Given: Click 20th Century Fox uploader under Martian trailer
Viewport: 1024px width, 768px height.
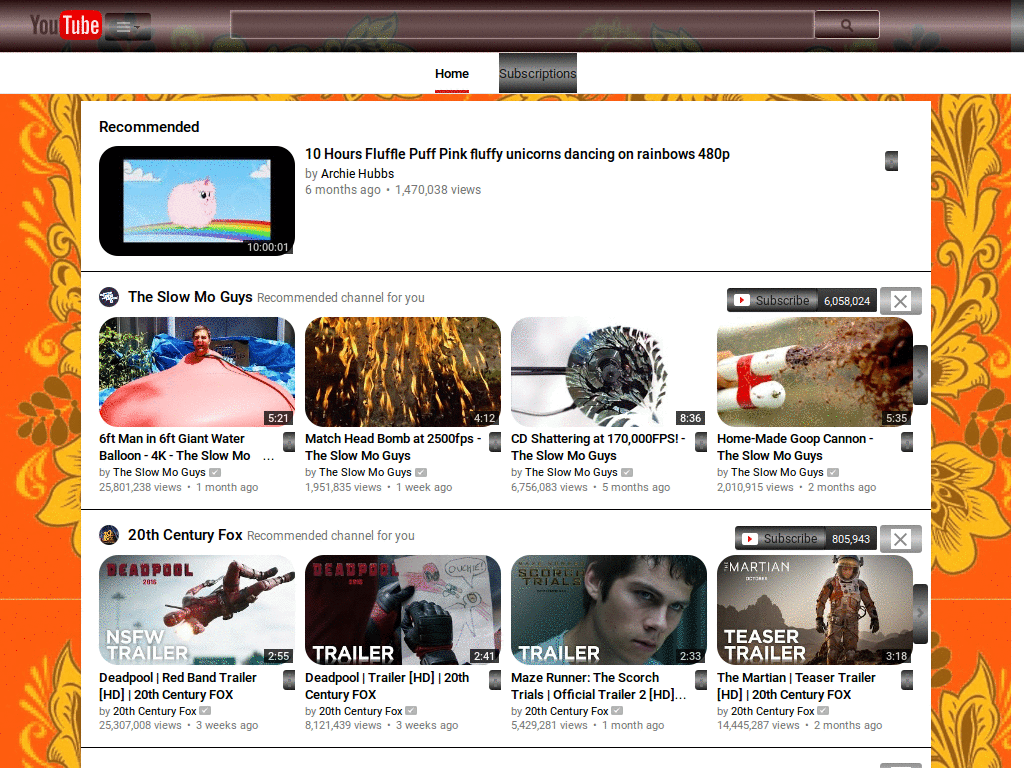Looking at the screenshot, I should [773, 711].
